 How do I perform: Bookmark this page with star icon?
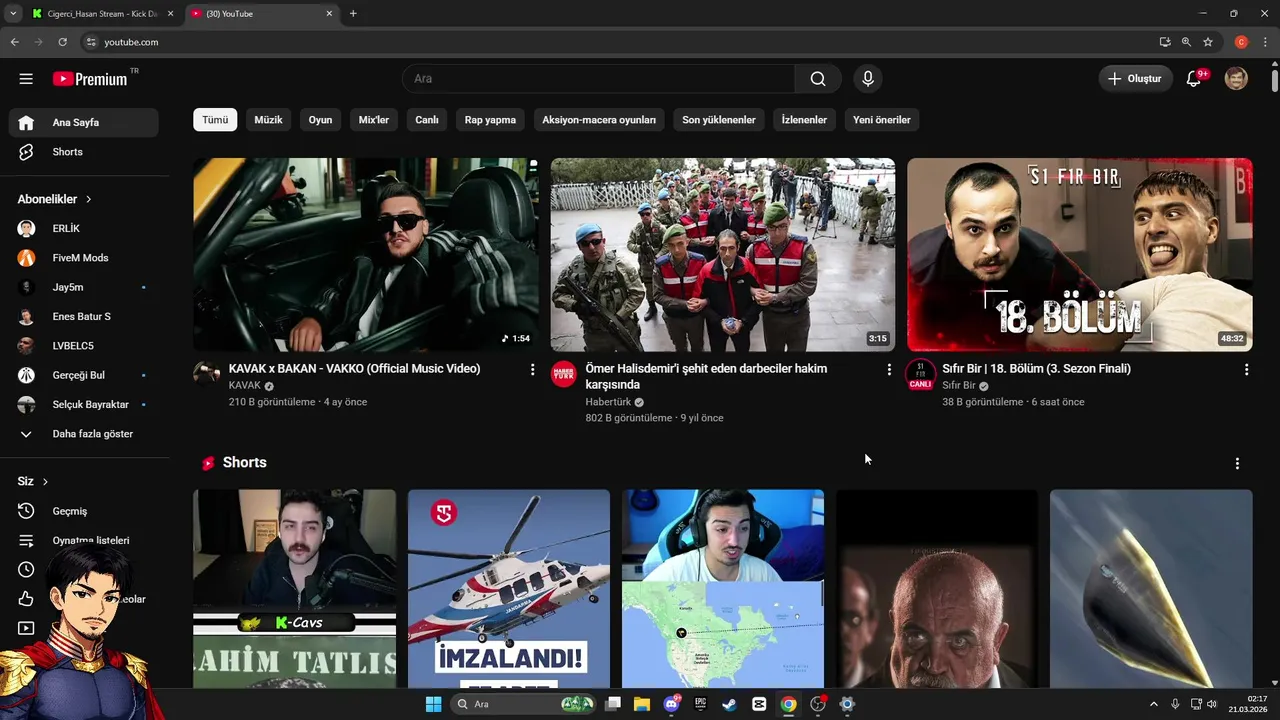1208,42
